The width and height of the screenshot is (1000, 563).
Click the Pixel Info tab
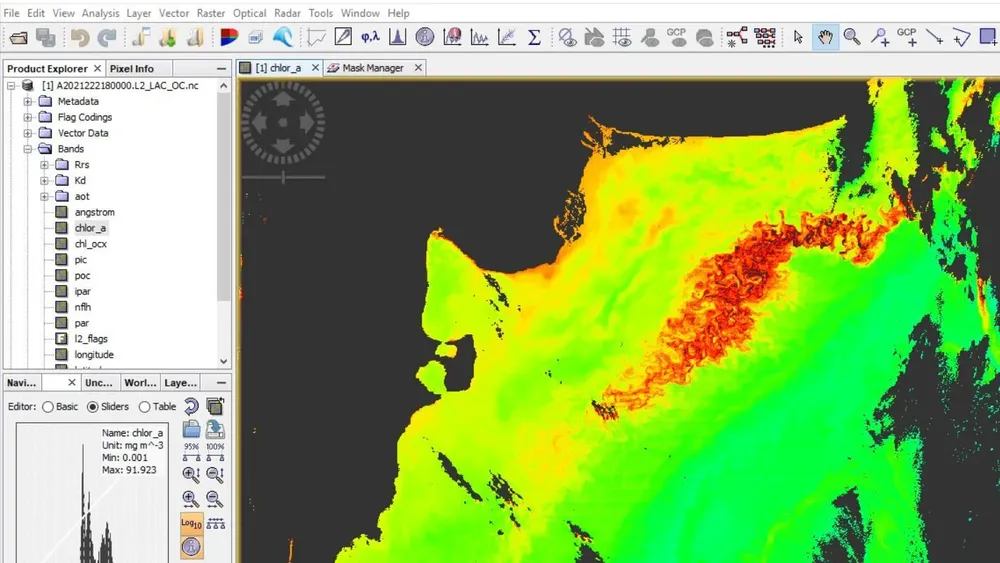tap(131, 69)
